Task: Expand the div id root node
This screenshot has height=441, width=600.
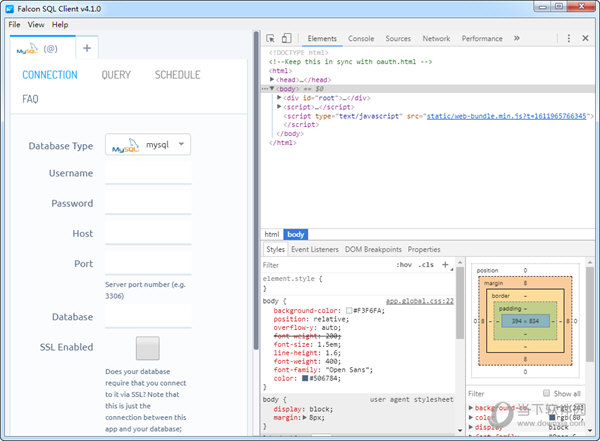Action: tap(279, 98)
